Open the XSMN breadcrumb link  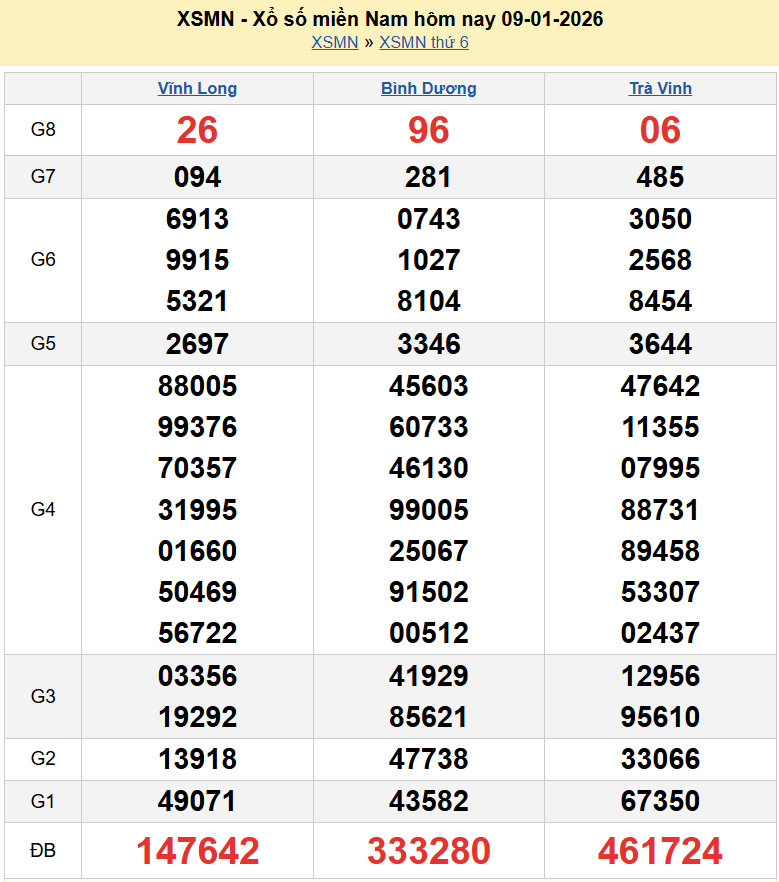[x=334, y=42]
